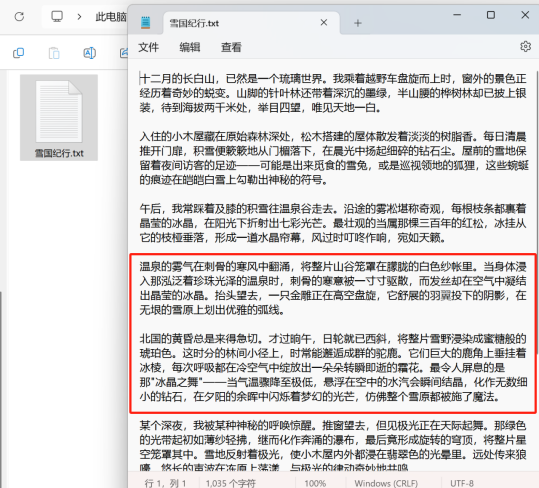Select the 雪国纪行.txt tab in Notepad
539x488 pixels.
251,23
